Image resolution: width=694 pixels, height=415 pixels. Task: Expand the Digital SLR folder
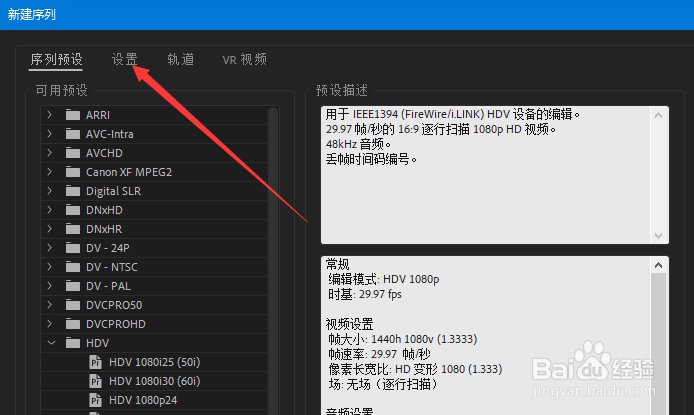[x=50, y=191]
